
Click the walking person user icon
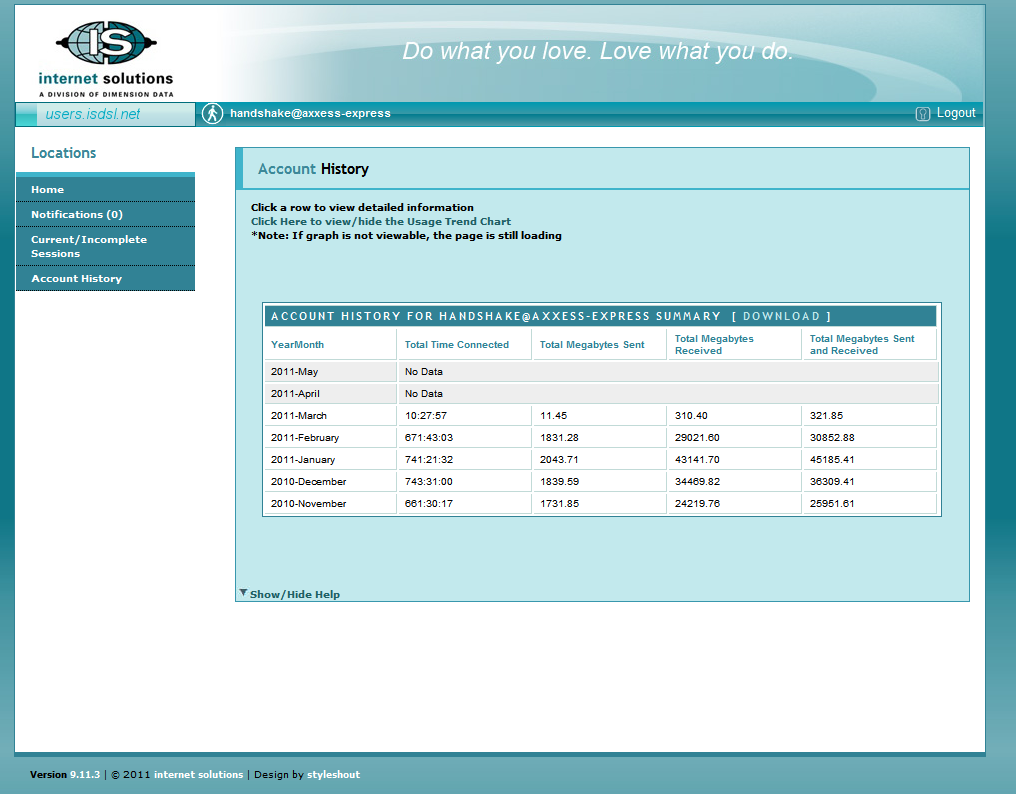pos(212,114)
